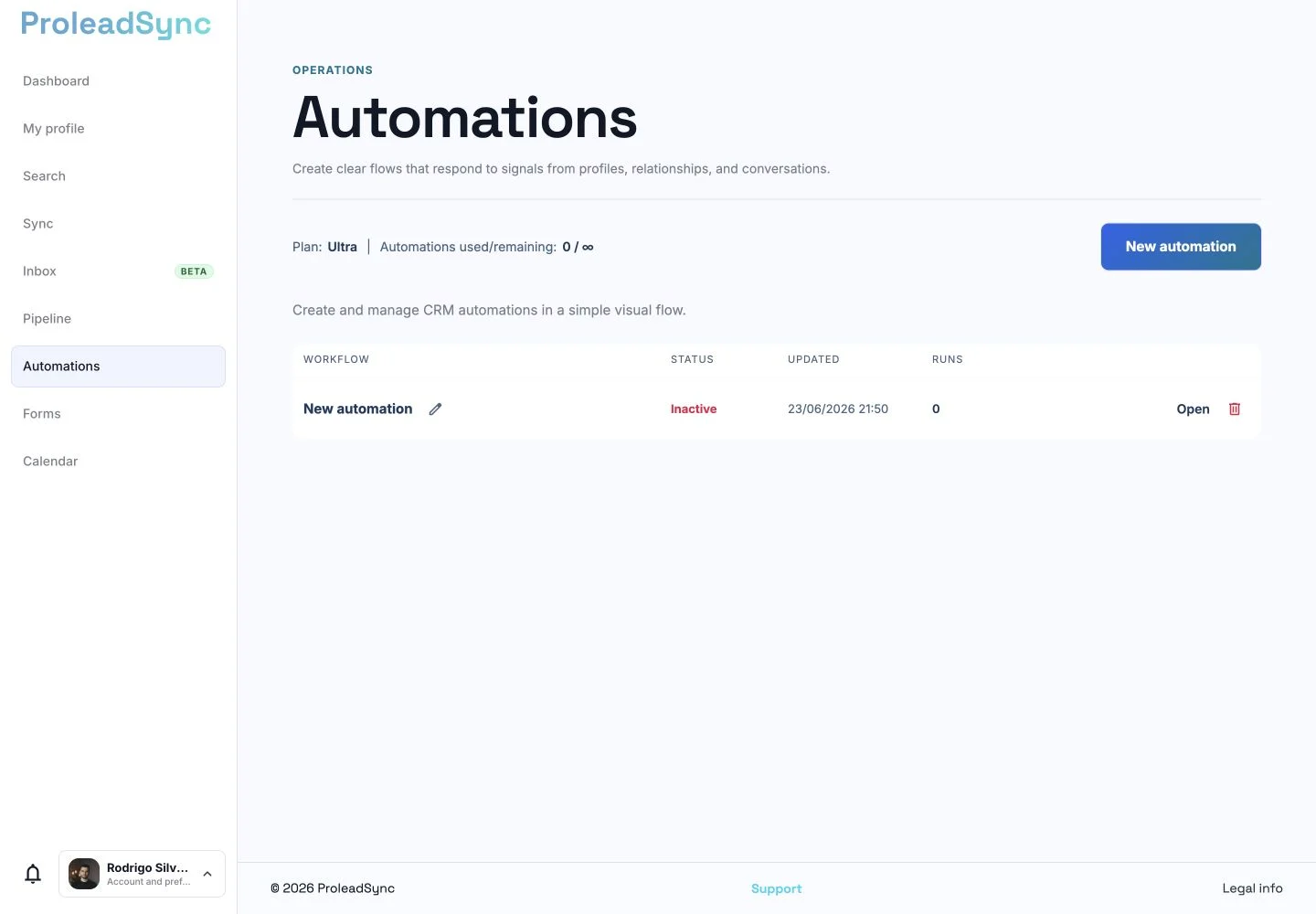Image resolution: width=1316 pixels, height=914 pixels.
Task: Delete the automation with the trash icon
Action: pos(1235,409)
